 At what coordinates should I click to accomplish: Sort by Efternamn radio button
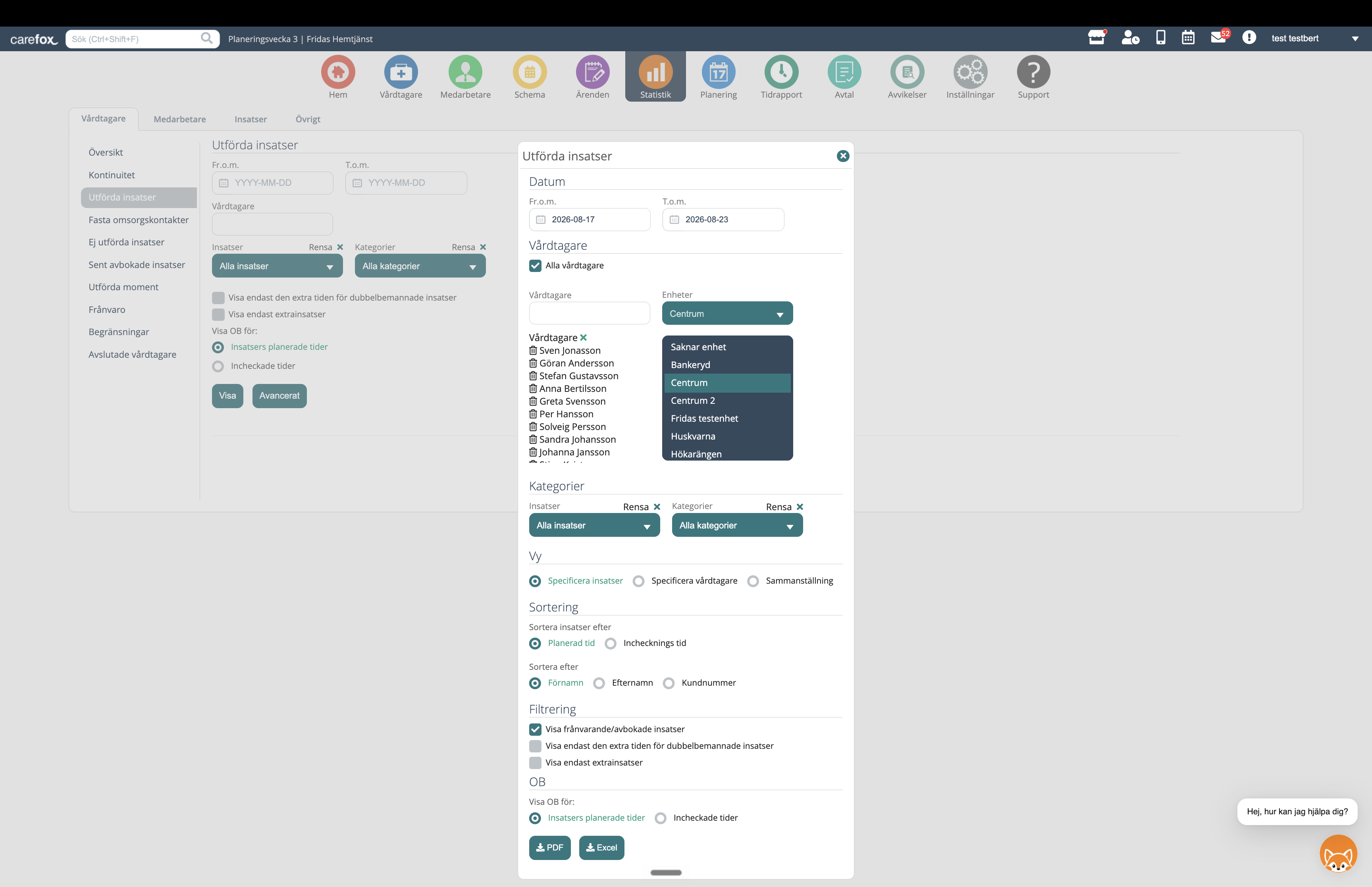click(599, 683)
